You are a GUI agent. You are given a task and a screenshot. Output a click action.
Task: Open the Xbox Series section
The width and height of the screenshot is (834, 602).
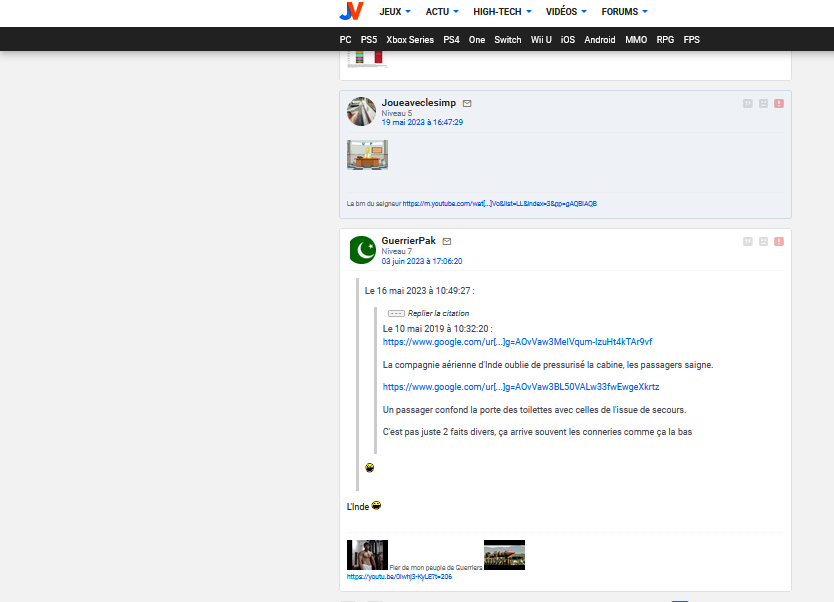point(410,40)
